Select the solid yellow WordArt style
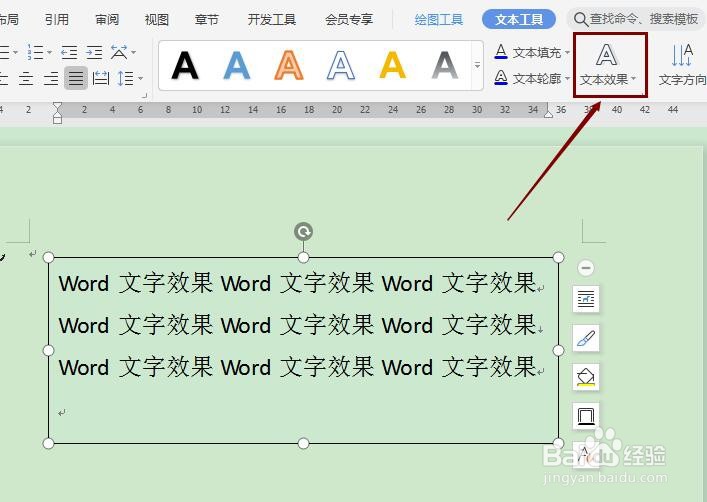707x502 pixels. point(393,65)
